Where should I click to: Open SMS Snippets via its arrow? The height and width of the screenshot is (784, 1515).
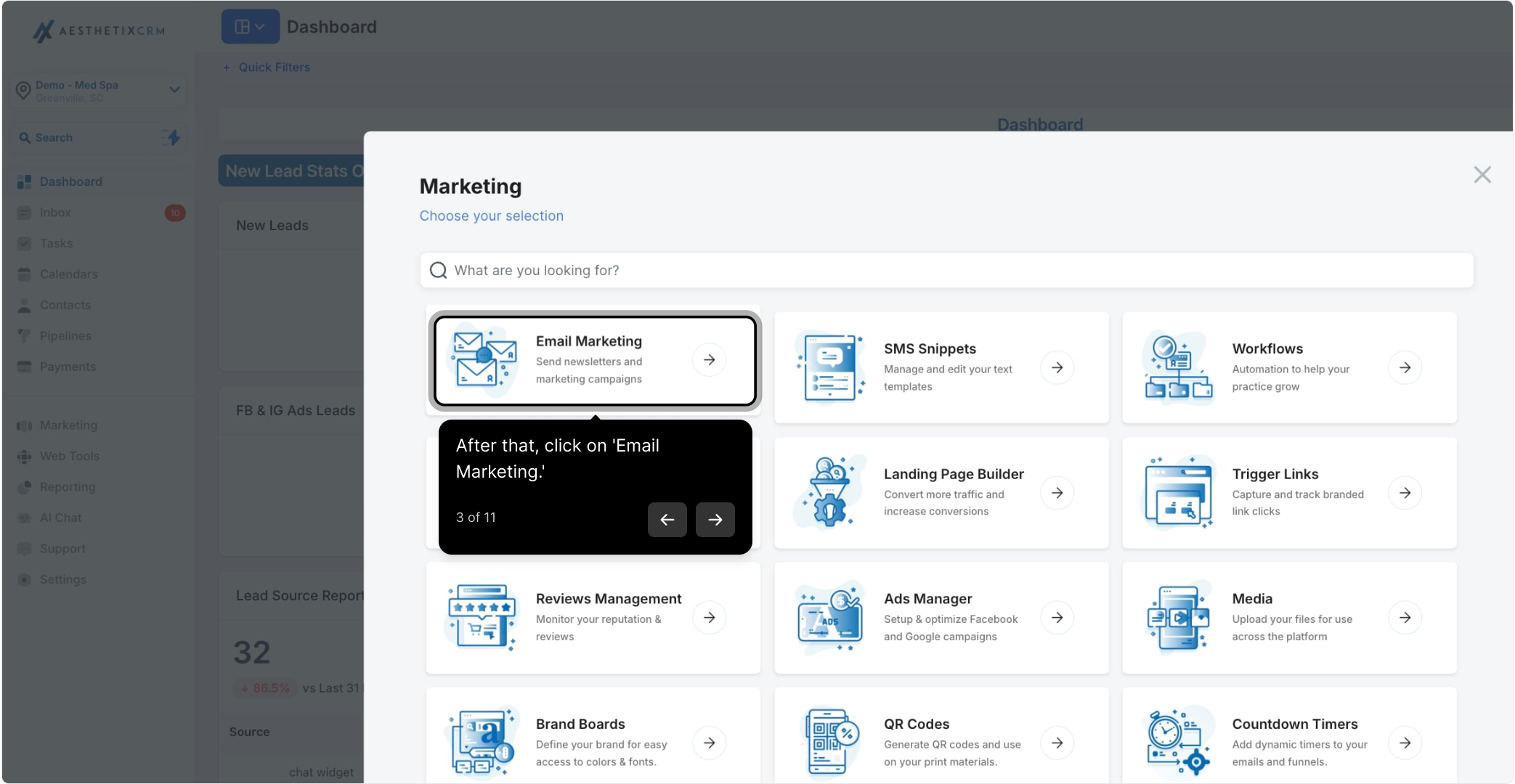(1057, 368)
